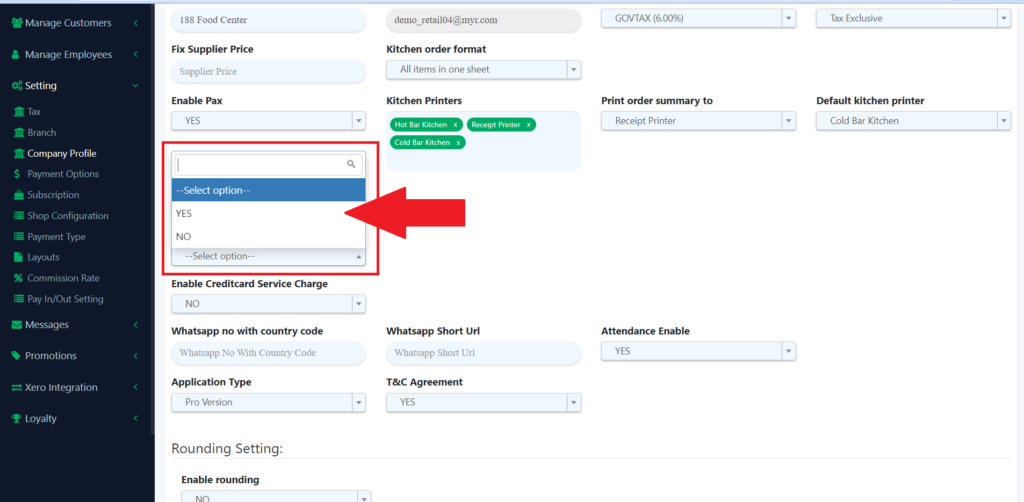Click the Loyalty trophy icon
This screenshot has height=502, width=1024.
click(x=16, y=418)
